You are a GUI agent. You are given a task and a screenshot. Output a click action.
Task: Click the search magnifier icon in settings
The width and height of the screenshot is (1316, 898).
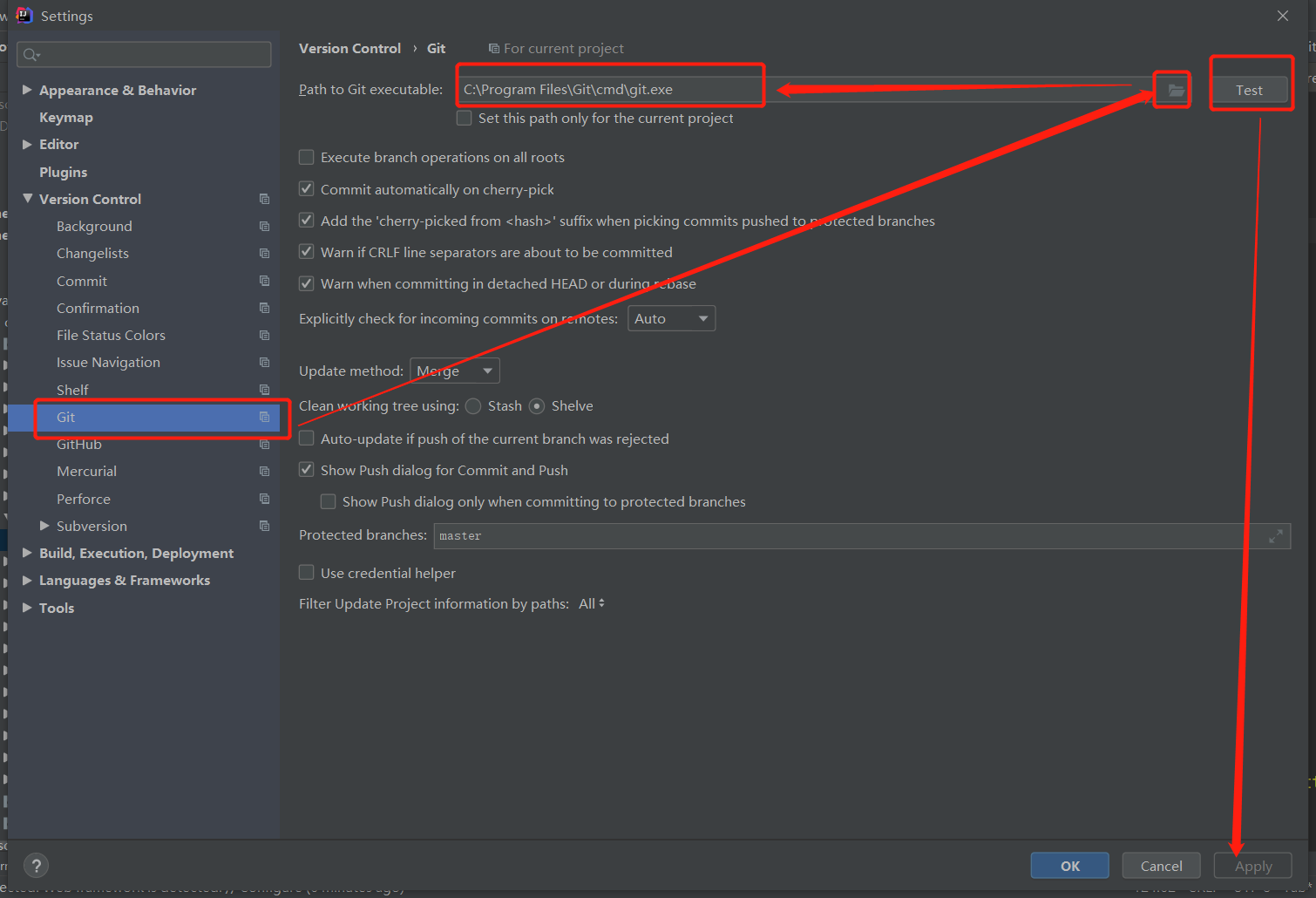tap(31, 55)
